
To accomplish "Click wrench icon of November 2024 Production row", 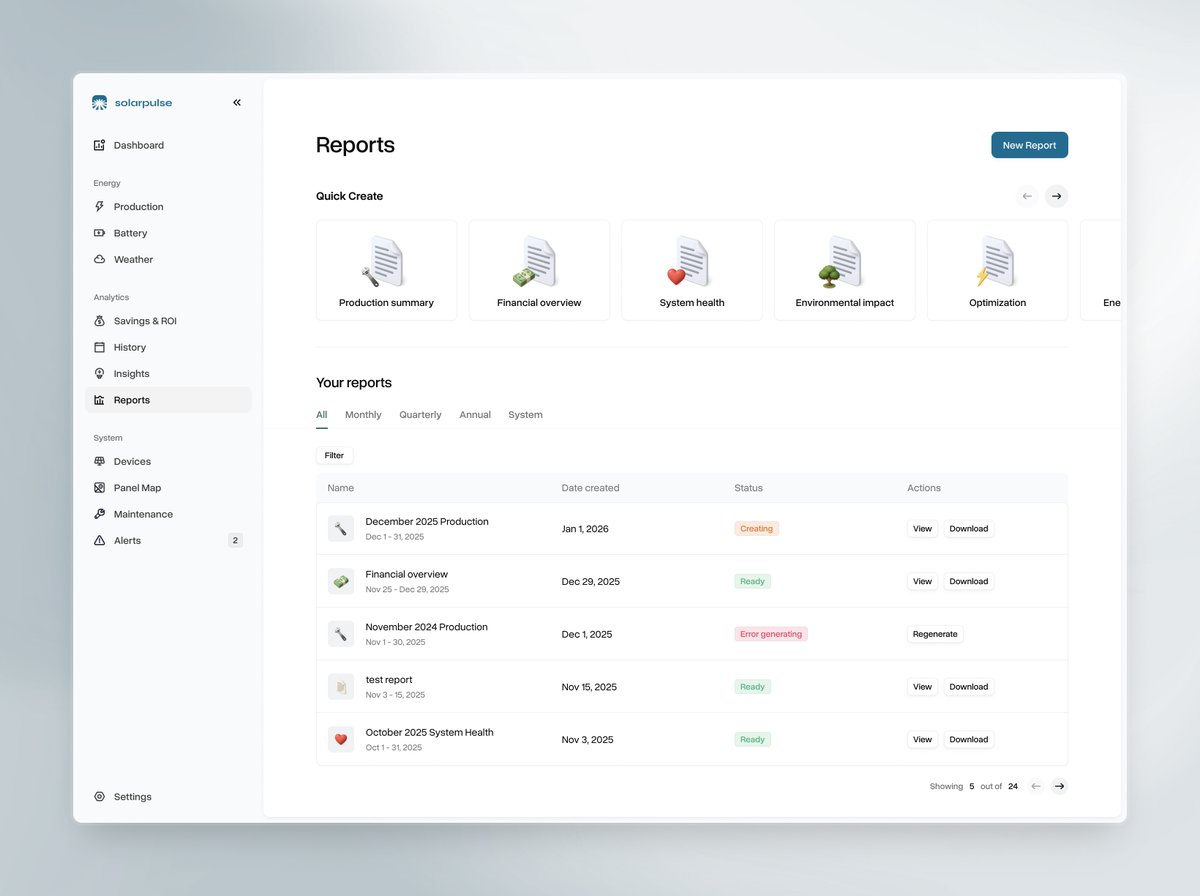I will pos(341,634).
